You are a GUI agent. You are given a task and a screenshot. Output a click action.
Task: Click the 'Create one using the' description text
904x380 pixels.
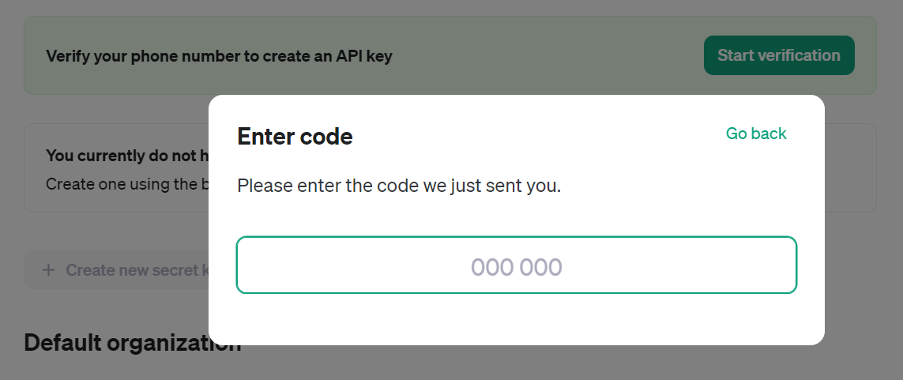coord(127,185)
